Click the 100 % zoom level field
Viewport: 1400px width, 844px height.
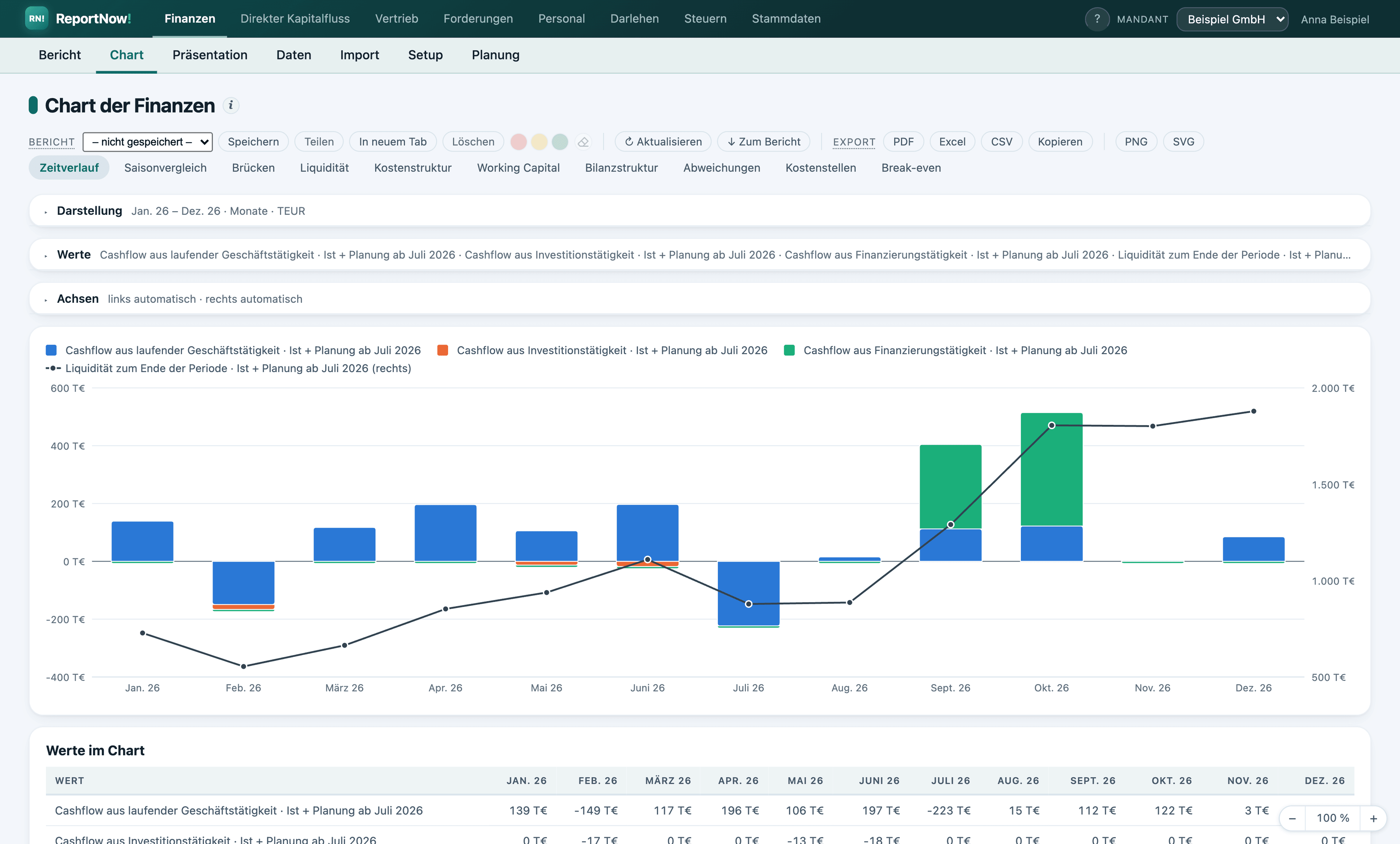[1333, 818]
